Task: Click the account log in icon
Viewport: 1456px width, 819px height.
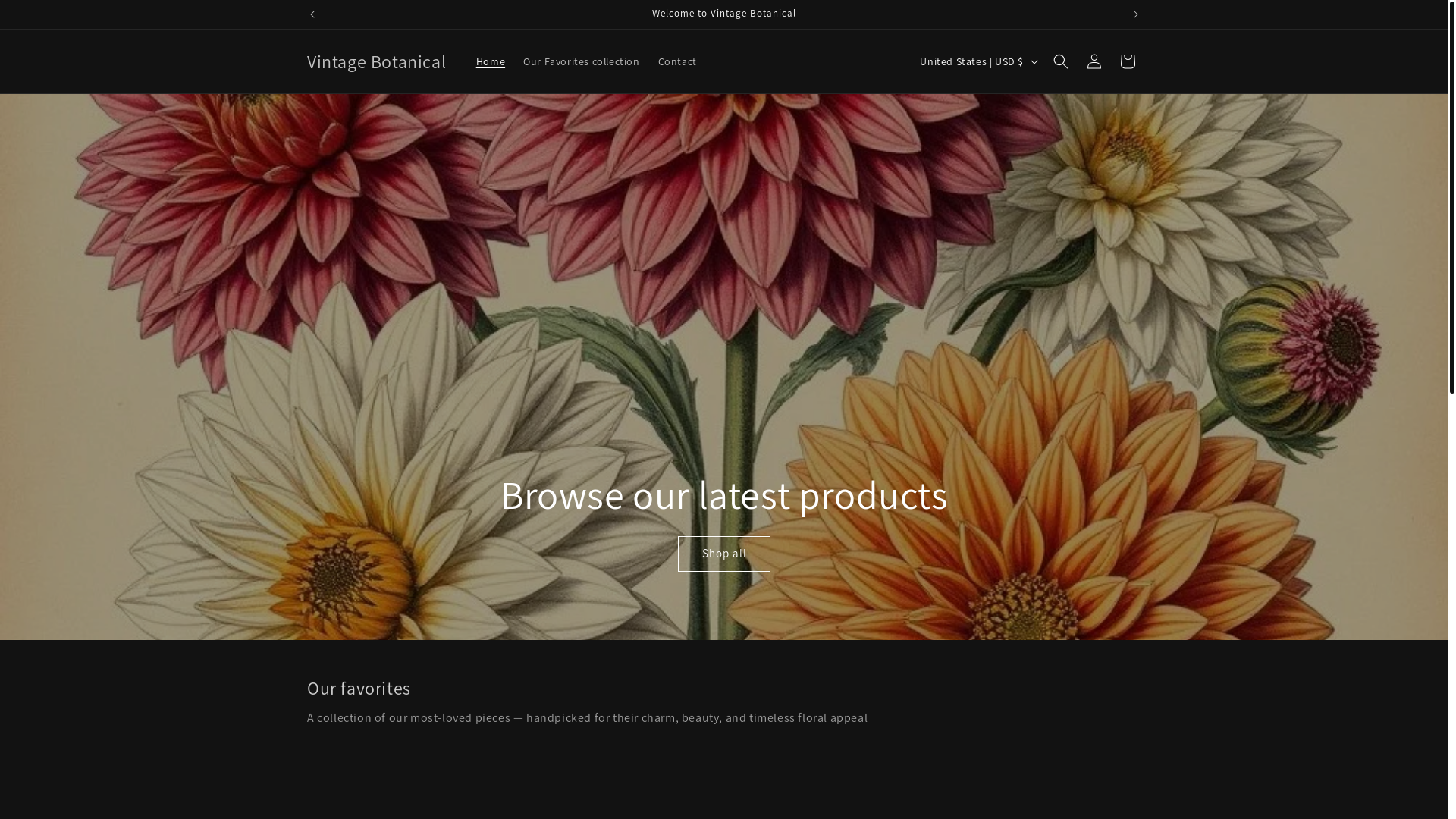Action: coord(1094,61)
